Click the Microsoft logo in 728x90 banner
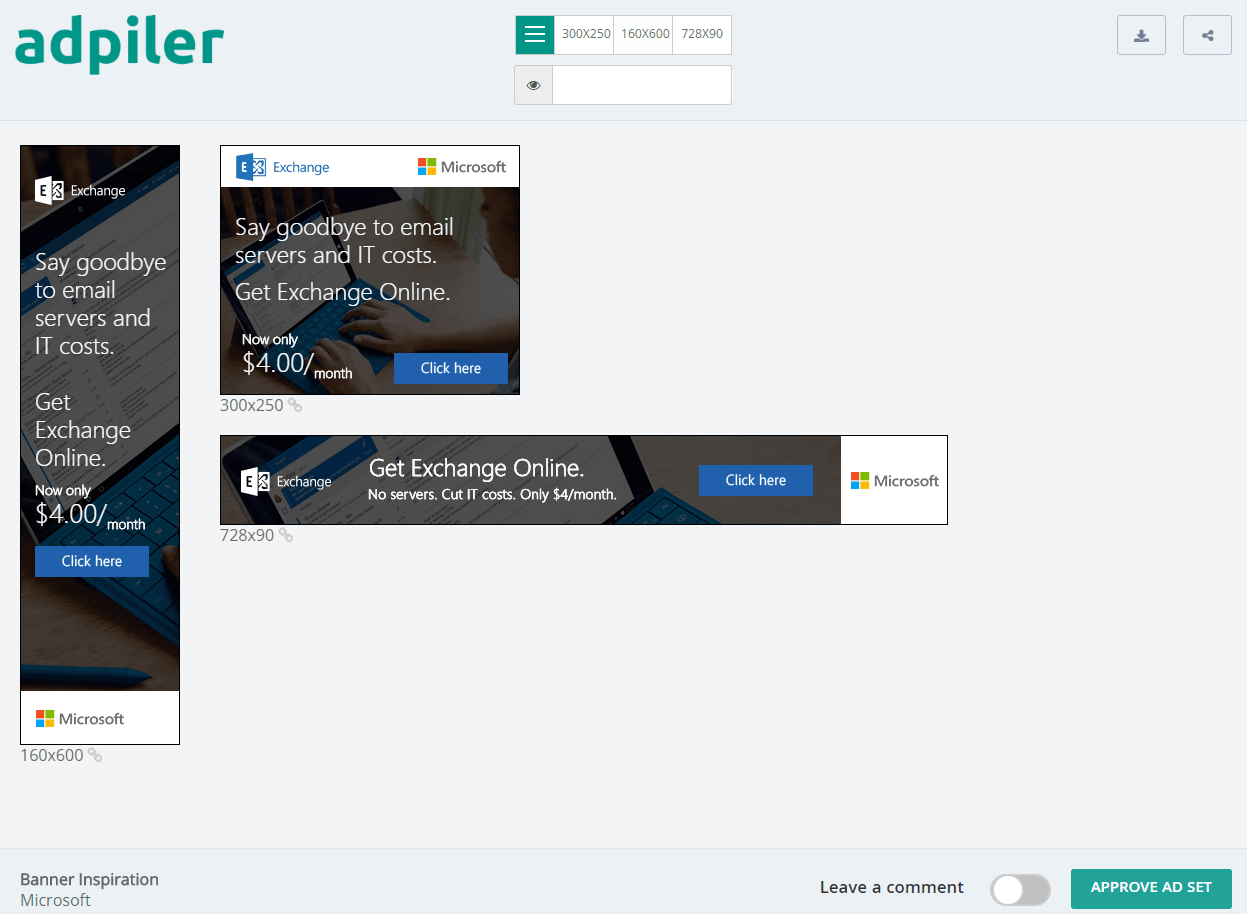Image resolution: width=1247 pixels, height=914 pixels. [x=895, y=481]
